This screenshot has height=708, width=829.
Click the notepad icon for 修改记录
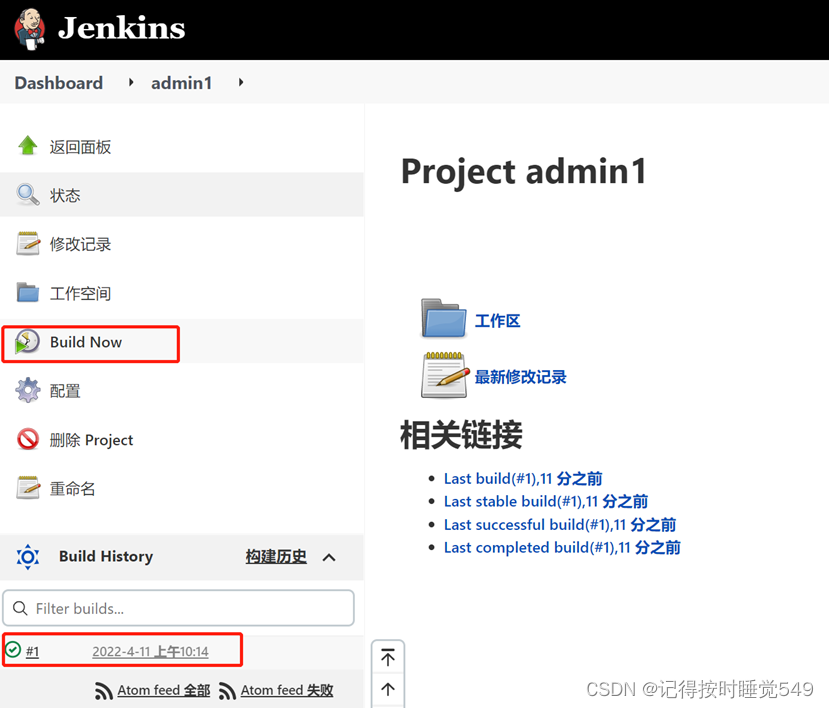(27, 243)
